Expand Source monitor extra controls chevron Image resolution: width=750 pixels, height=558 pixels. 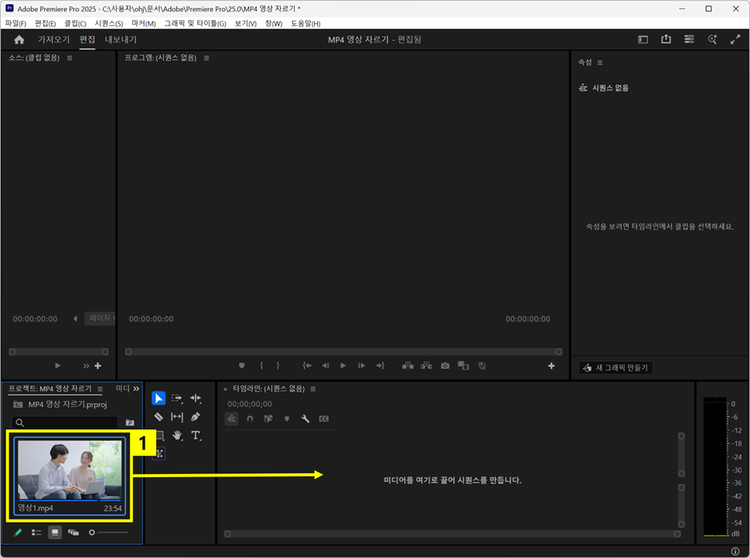coord(86,366)
